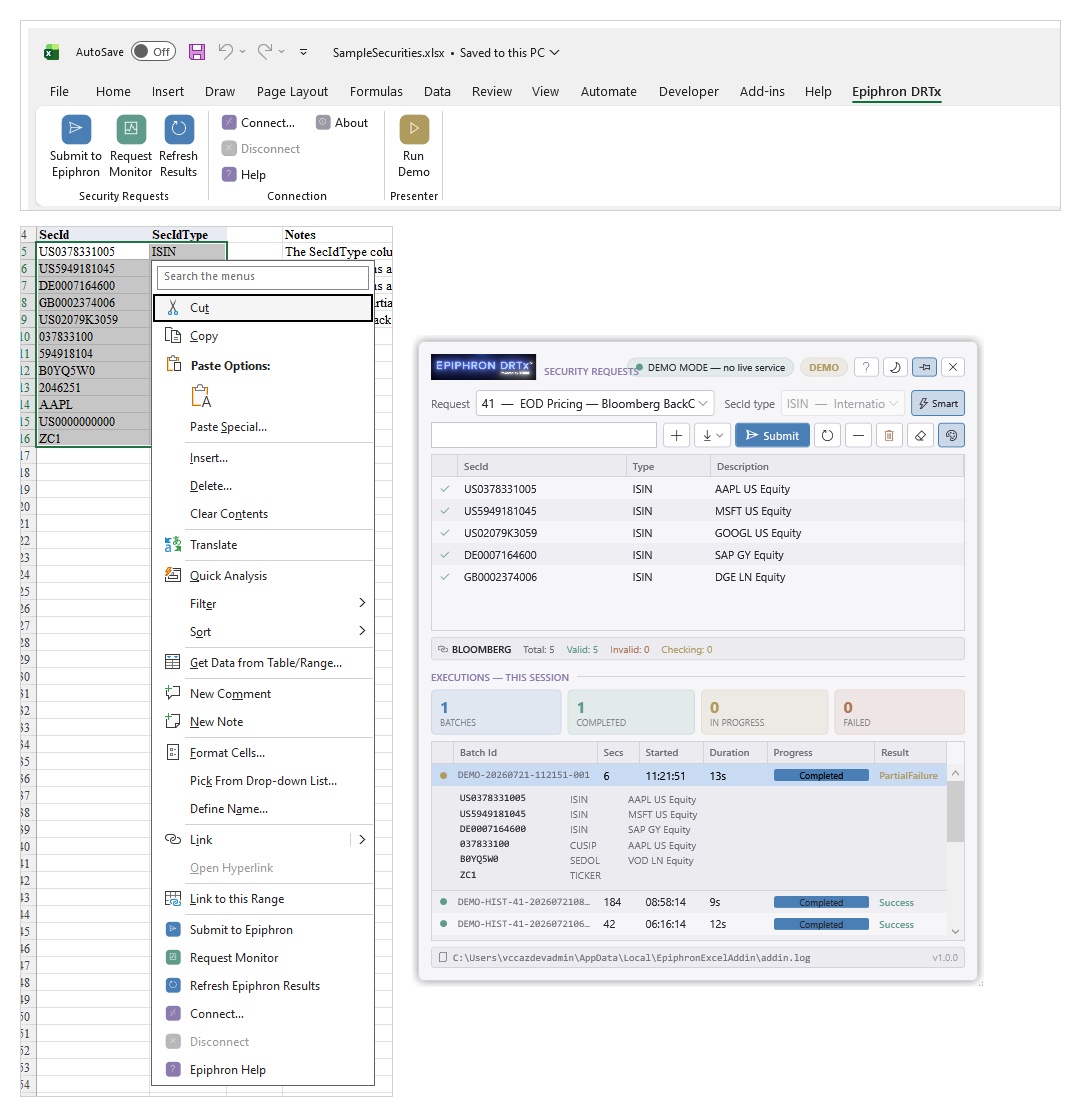Screen dimensions: 1080x1116
Task: Toggle the pin button in DRTx panel
Action: tap(924, 367)
